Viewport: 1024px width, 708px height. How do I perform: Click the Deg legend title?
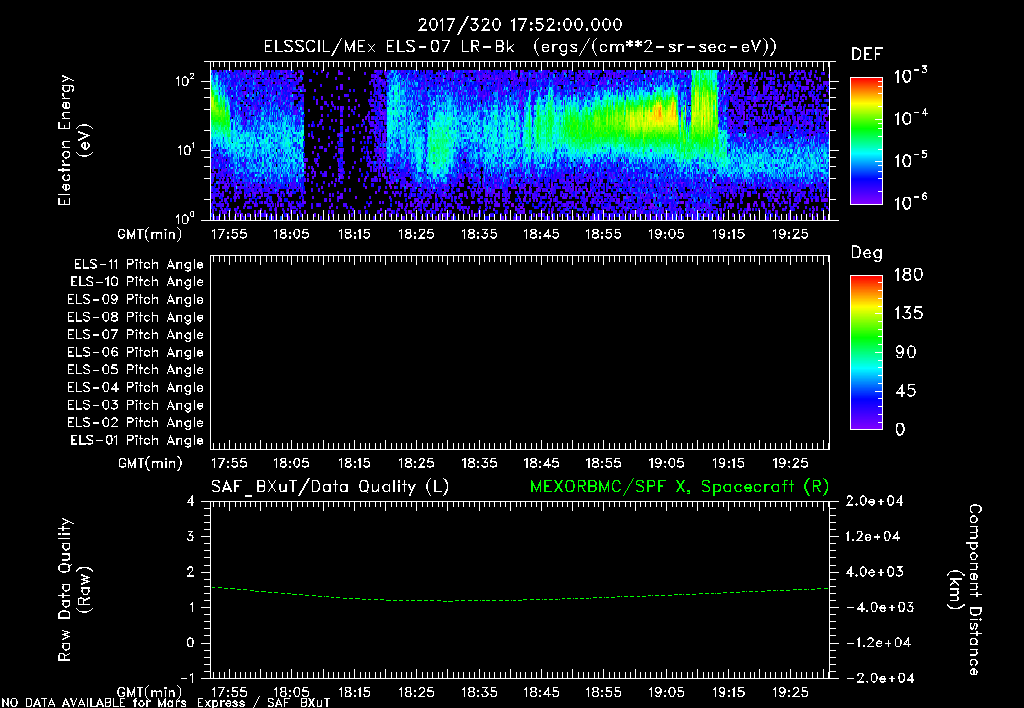coord(867,253)
